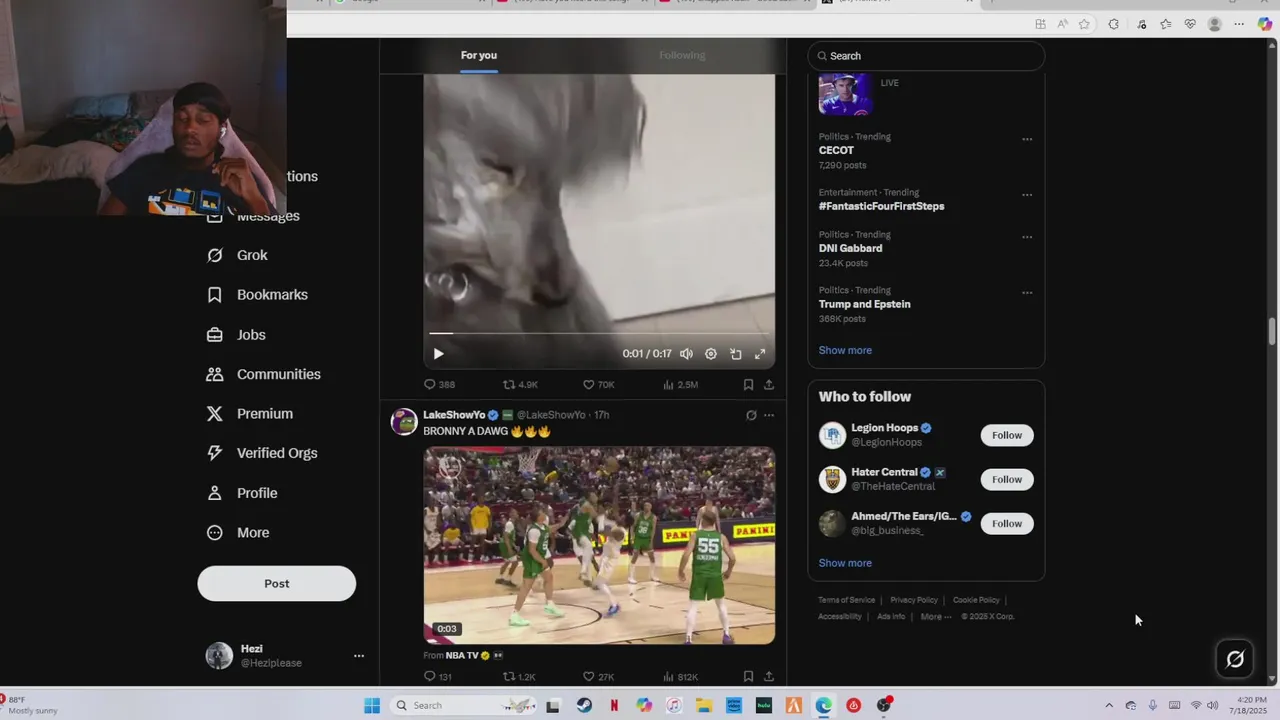Open the Cookie Policy footer link
This screenshot has width=1280, height=720.
point(976,600)
